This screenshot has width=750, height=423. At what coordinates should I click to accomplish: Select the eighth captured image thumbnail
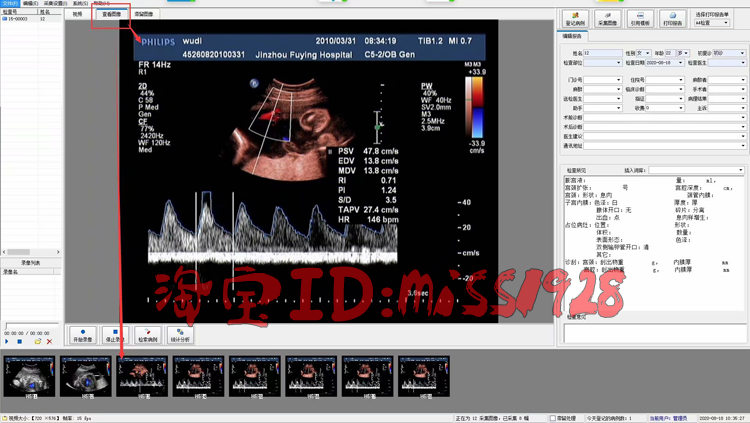(x=424, y=377)
